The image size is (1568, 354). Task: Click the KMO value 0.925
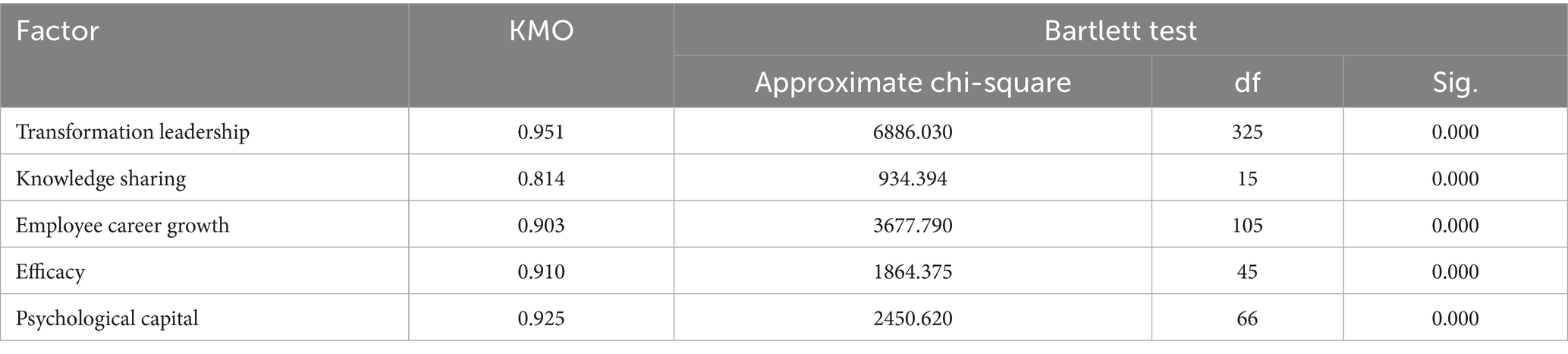(541, 318)
